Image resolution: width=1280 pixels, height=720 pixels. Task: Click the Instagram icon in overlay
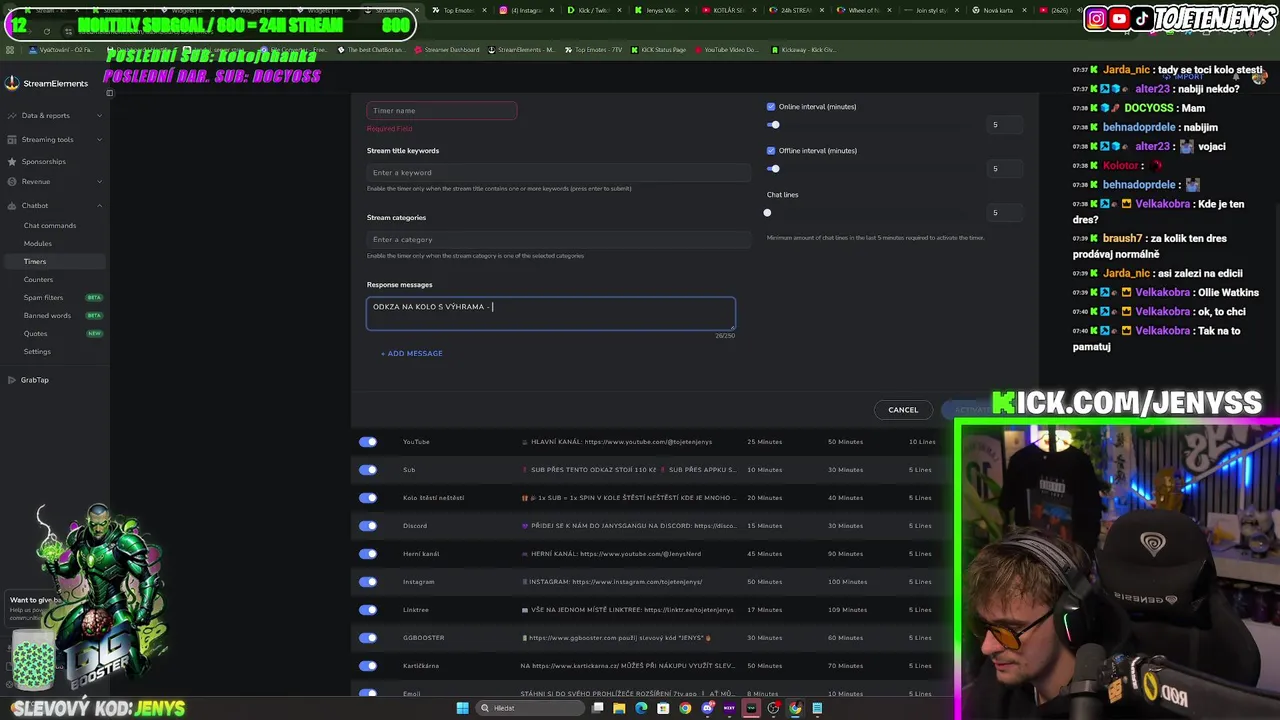click(1096, 18)
